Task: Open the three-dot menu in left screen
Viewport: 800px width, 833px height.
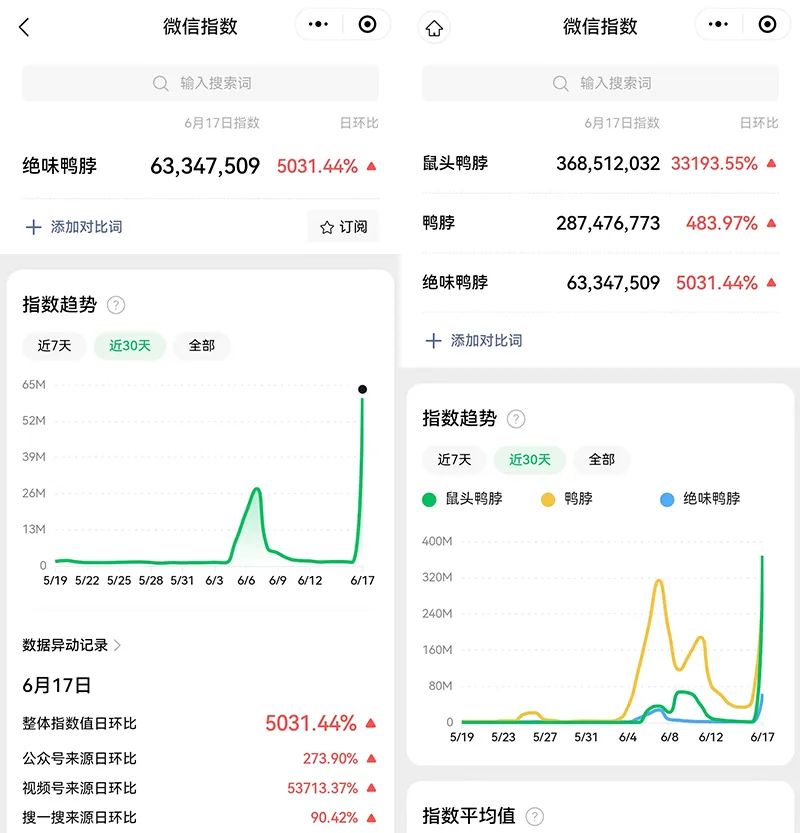Action: click(318, 24)
